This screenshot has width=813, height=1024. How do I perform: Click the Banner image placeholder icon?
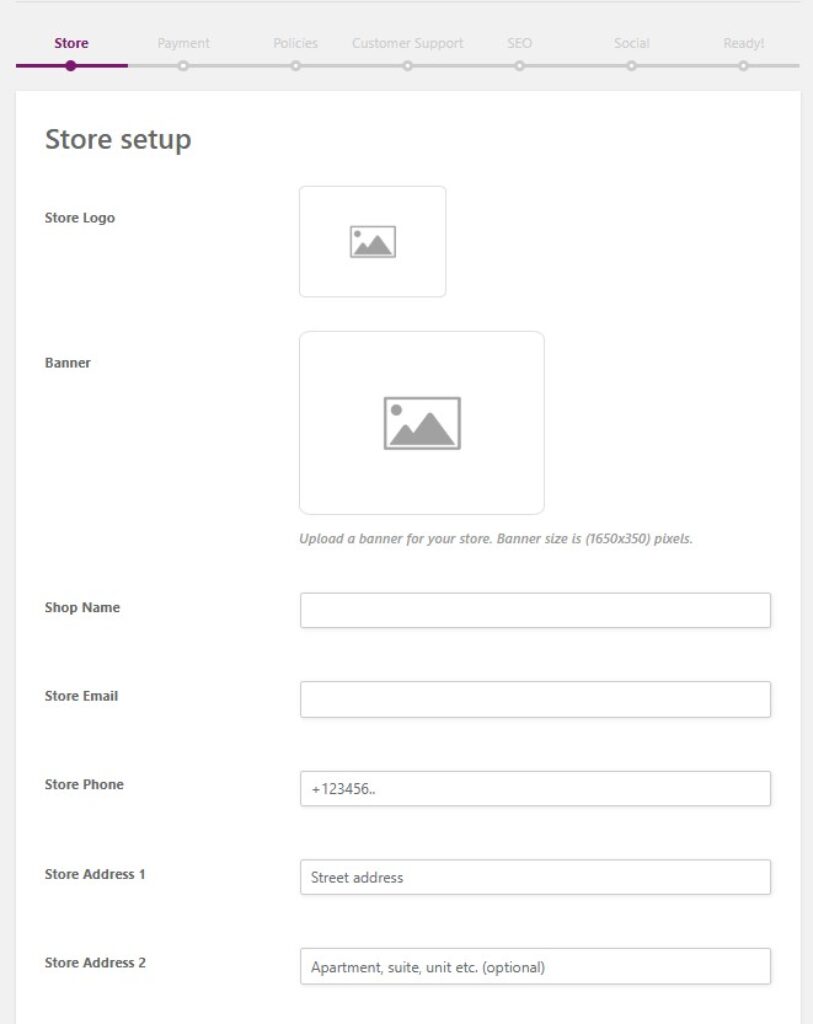(422, 423)
